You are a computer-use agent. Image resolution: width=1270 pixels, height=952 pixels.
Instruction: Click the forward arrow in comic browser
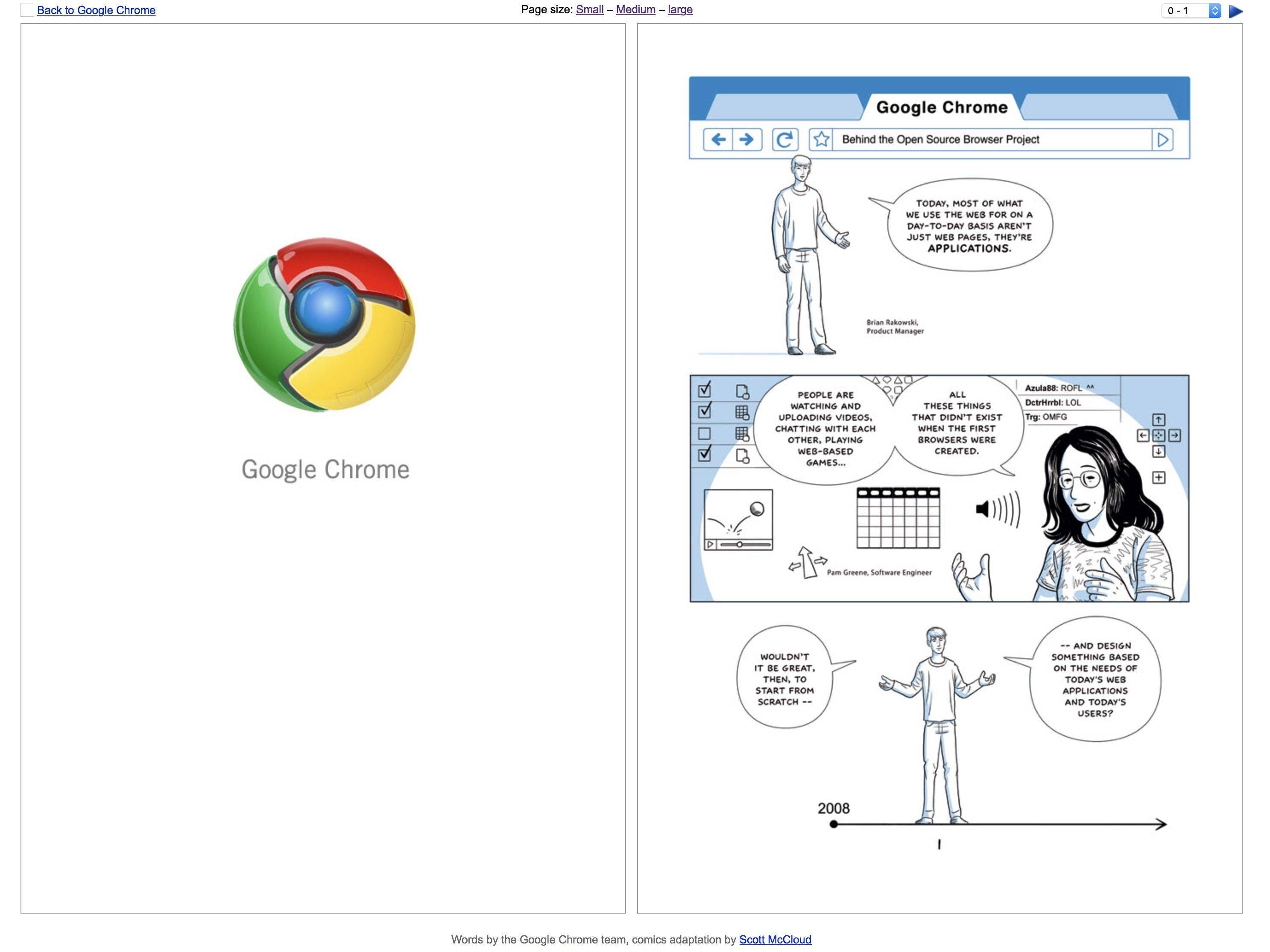pos(747,140)
